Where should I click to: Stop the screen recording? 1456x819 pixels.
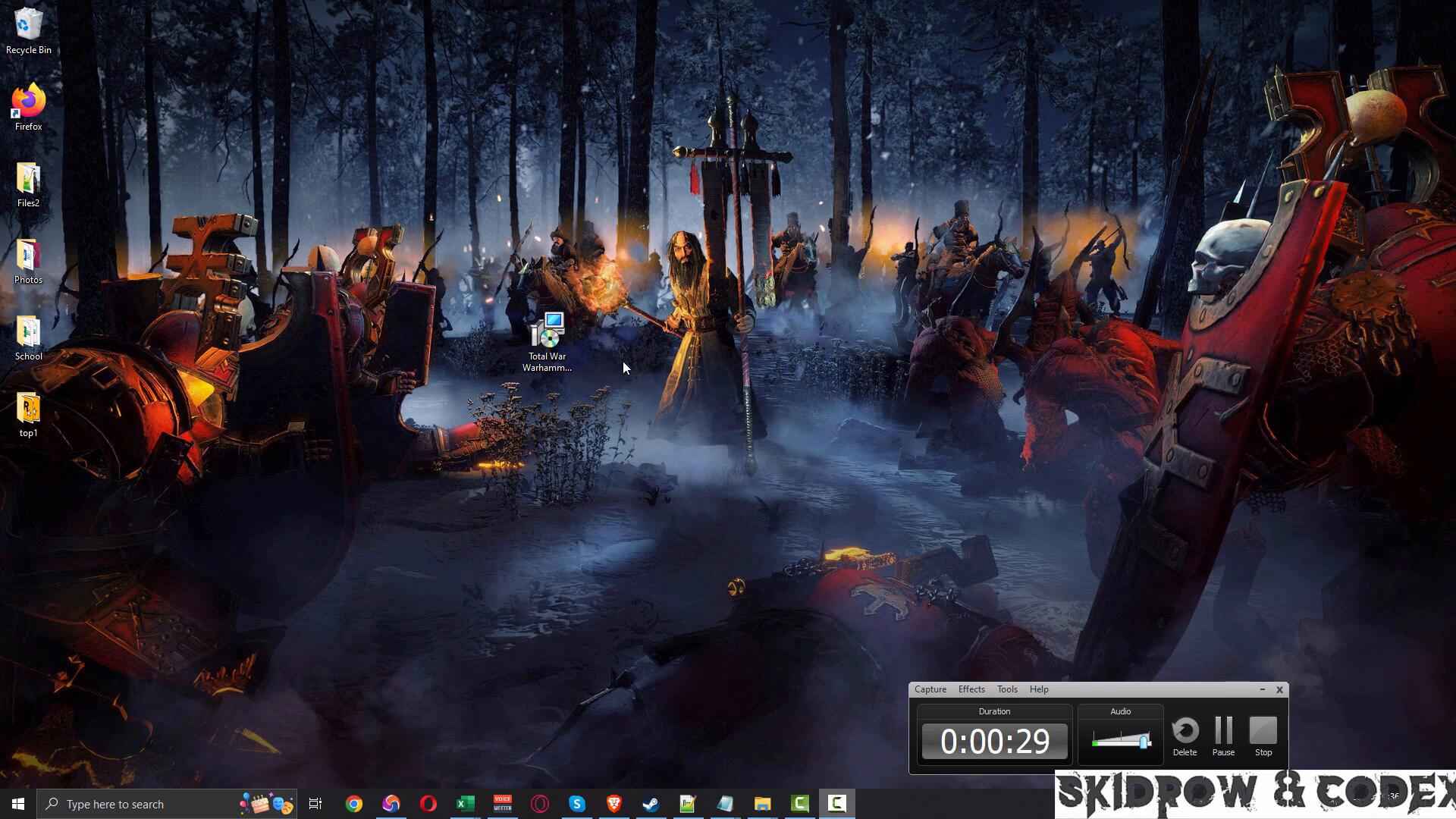point(1263,734)
